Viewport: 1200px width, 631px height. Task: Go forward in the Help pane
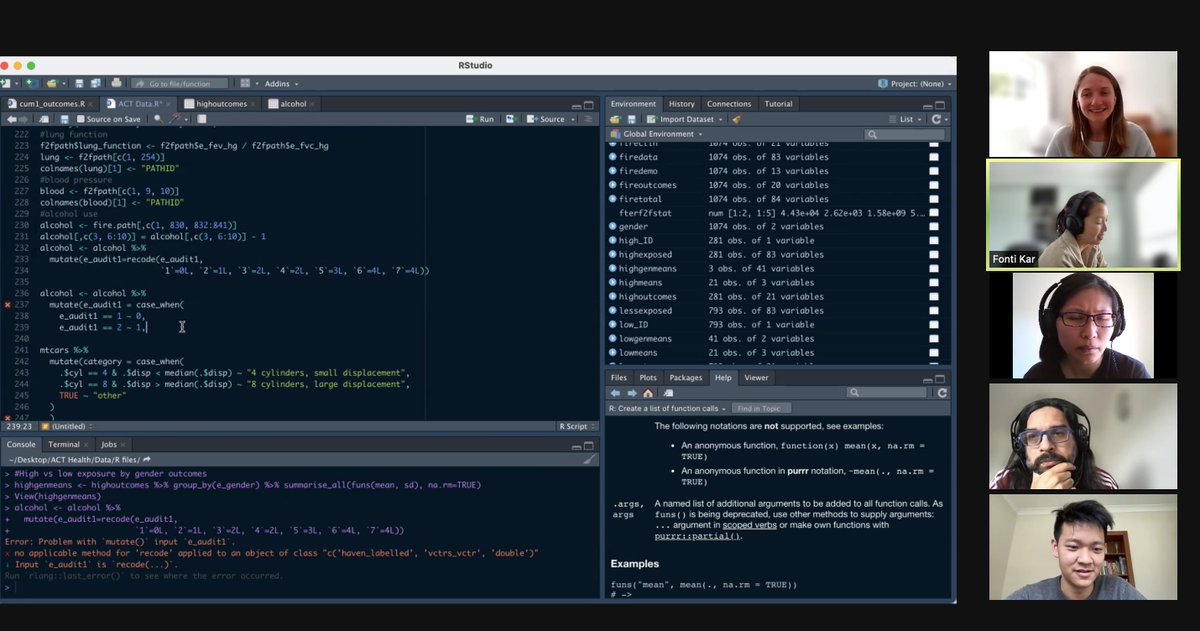point(631,393)
